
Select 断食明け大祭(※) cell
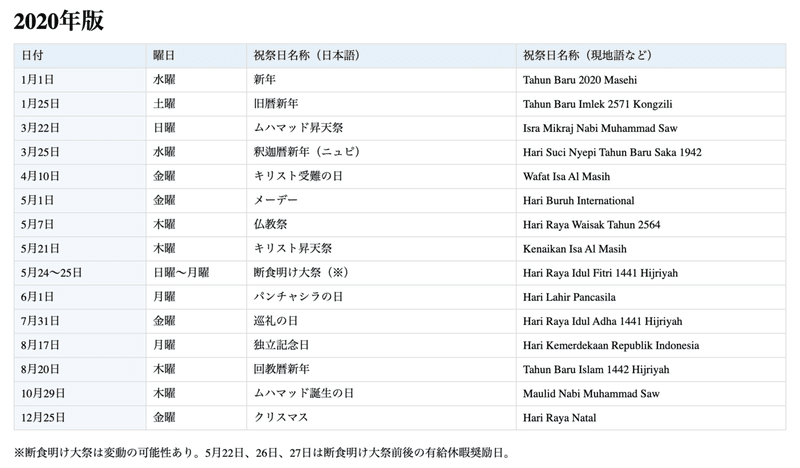pyautogui.click(x=381, y=273)
